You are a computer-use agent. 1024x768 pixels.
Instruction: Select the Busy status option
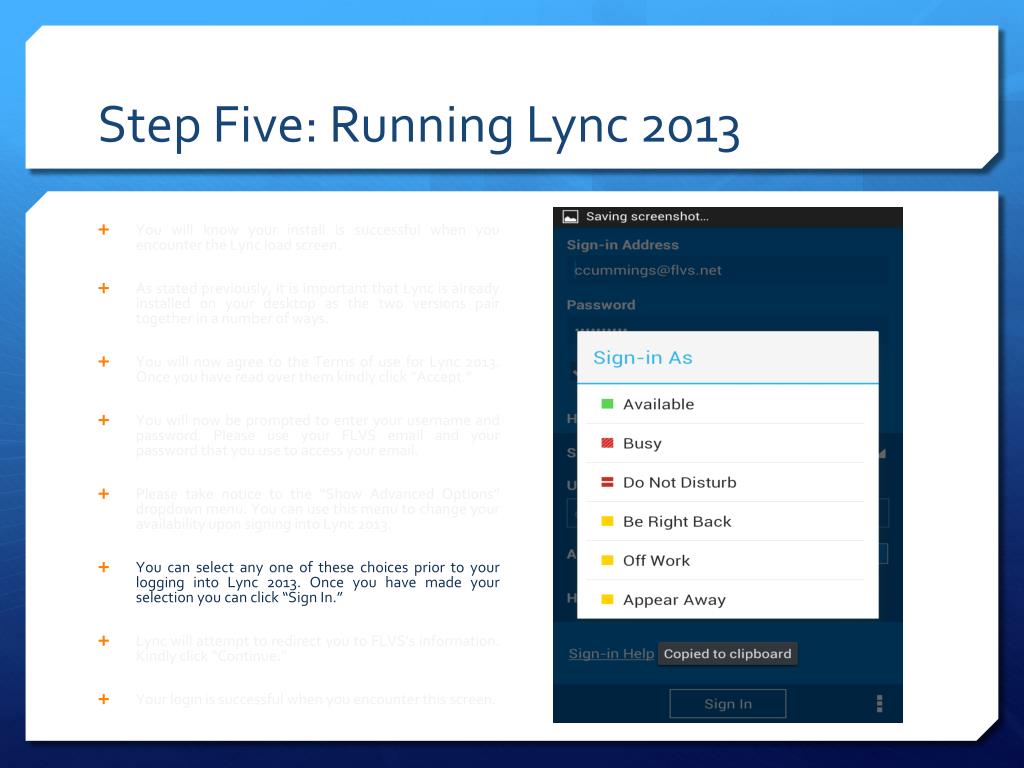[x=728, y=443]
